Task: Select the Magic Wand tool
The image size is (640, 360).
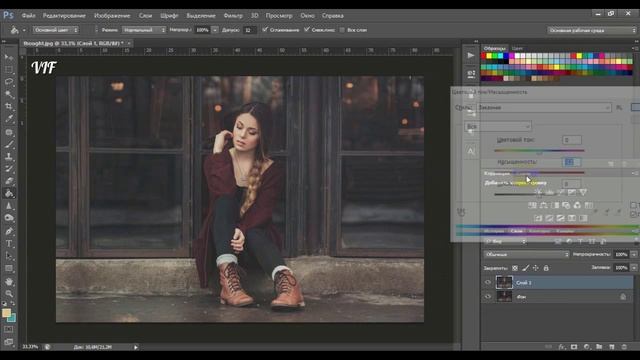Action: coord(9,94)
